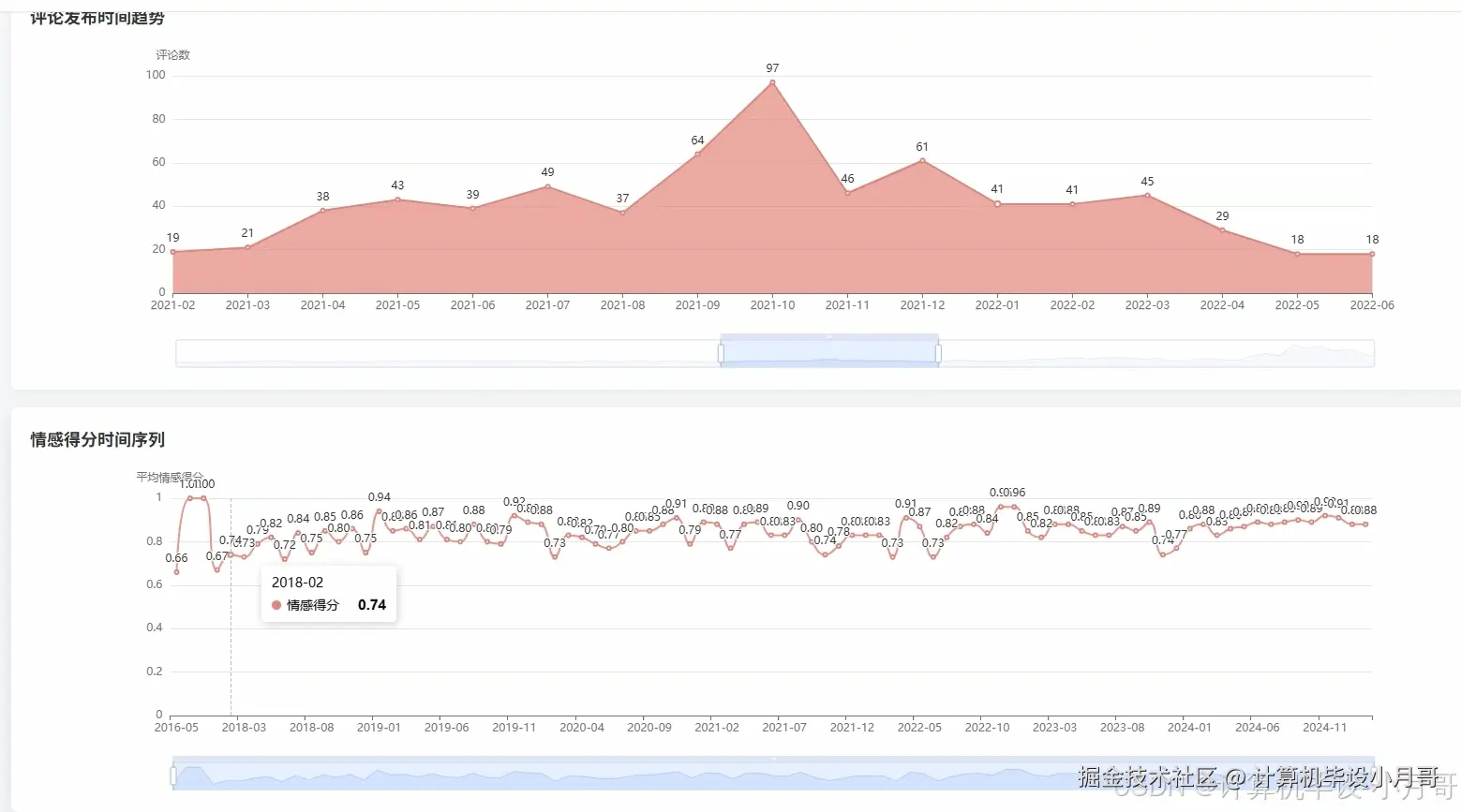Viewport: 1461px width, 812px height.
Task: Select the 2021-06 data point labeled 39
Action: pyautogui.click(x=472, y=208)
